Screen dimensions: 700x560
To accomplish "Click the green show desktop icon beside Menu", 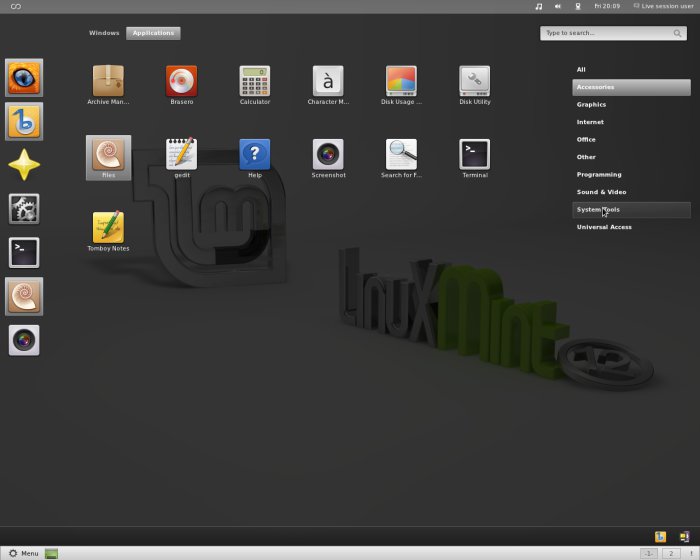I will pyautogui.click(x=51, y=553).
